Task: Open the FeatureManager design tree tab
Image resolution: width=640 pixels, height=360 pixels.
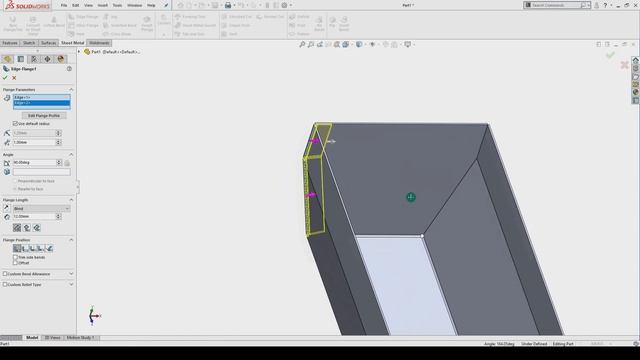Action: tap(7, 59)
